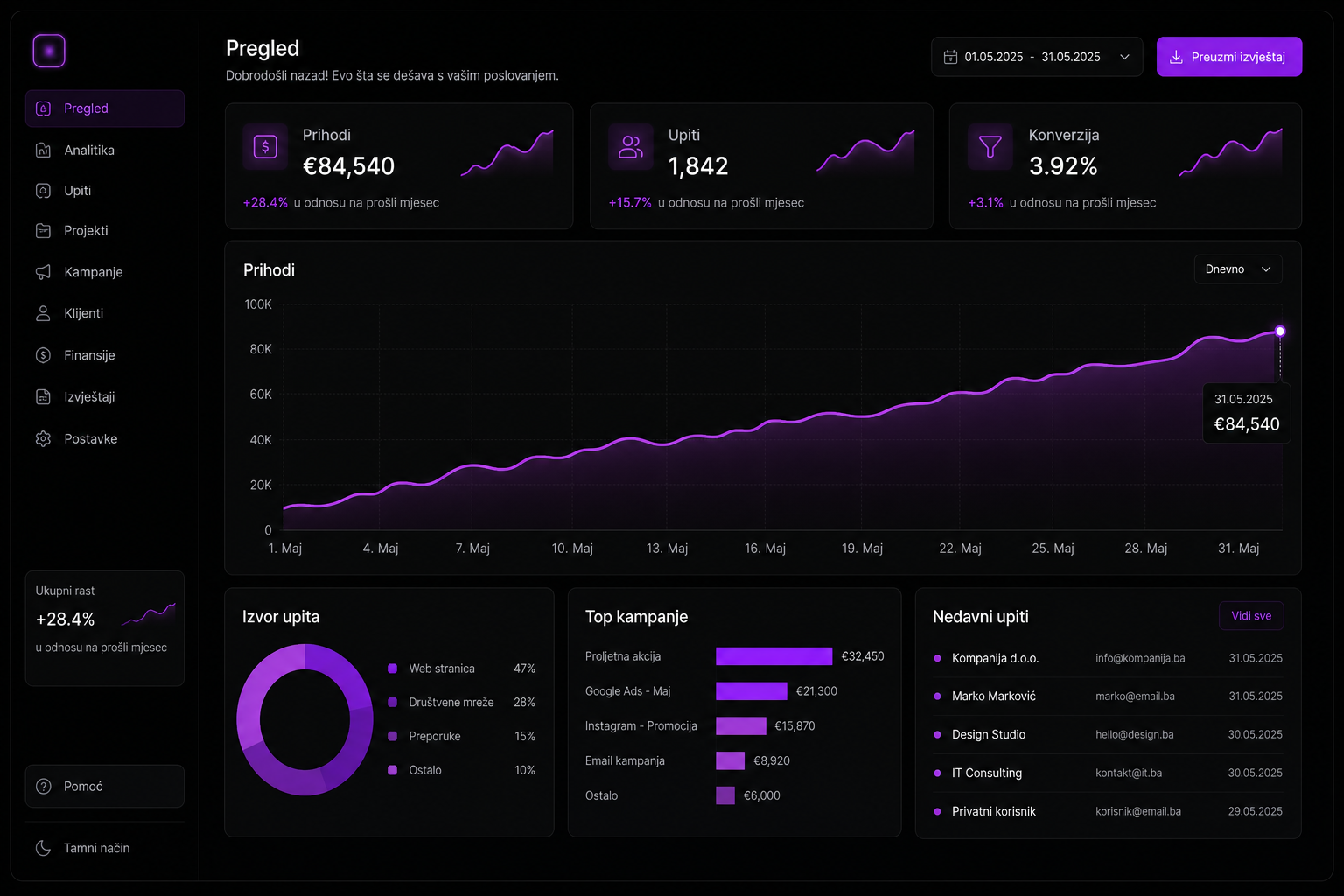Open Projekti in the sidebar
The height and width of the screenshot is (896, 1344).
[x=105, y=230]
